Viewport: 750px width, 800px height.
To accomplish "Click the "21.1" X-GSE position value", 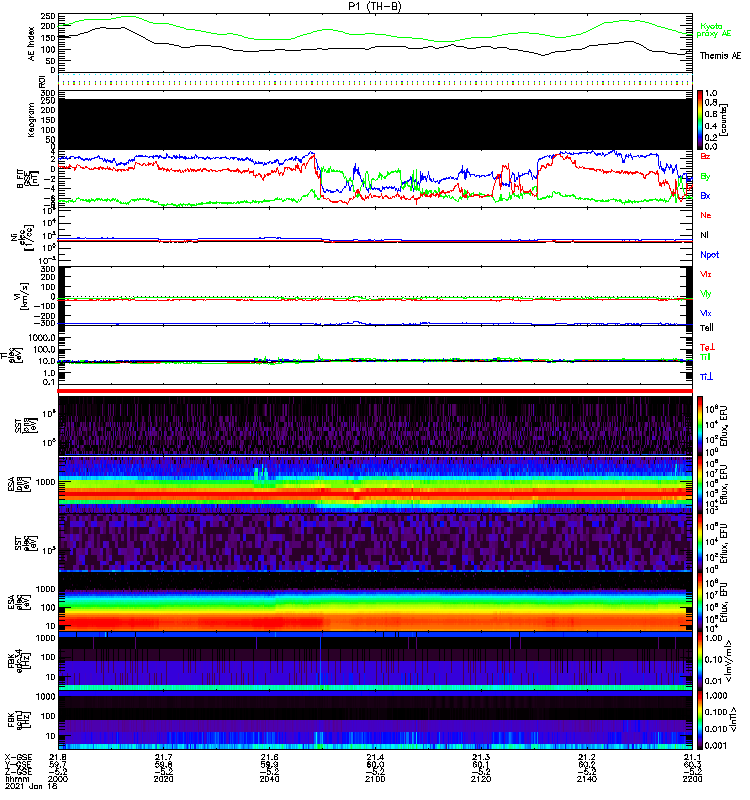I will 692,757.
